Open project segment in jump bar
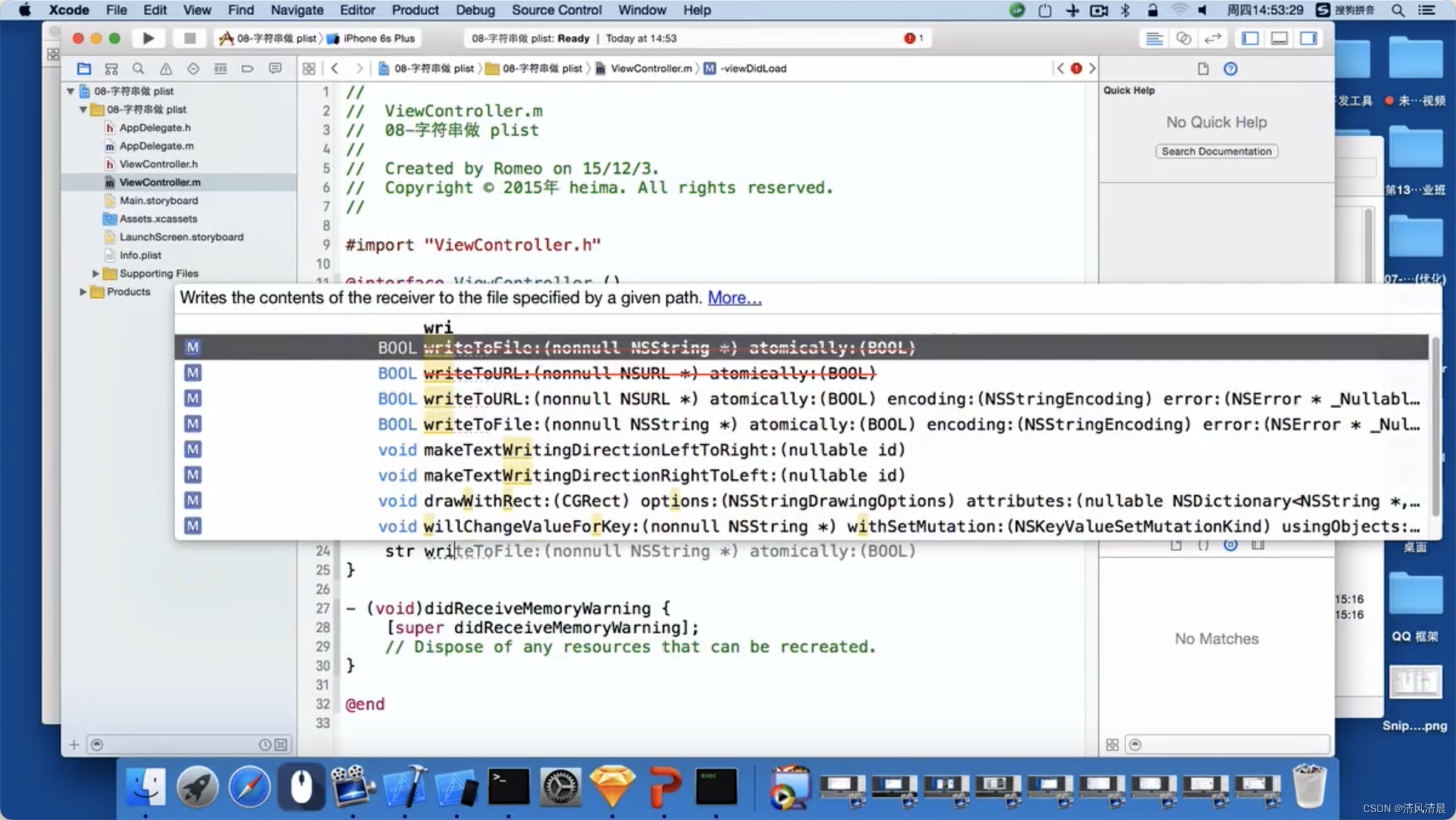Screen dimensions: 1456x820 (x=426, y=69)
